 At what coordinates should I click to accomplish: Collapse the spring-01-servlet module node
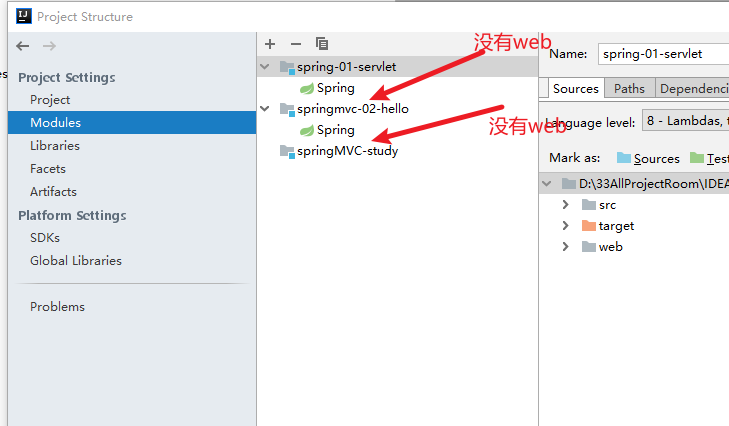[265, 67]
